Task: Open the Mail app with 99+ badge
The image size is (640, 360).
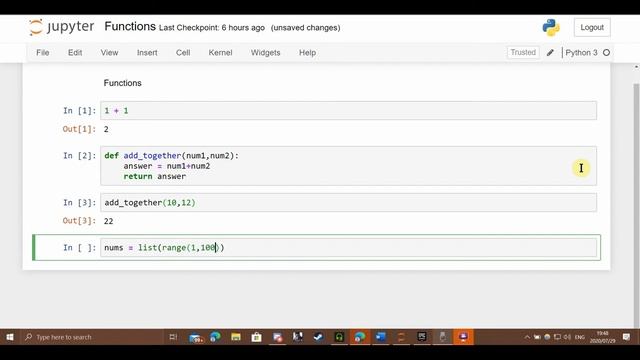Action: (x=196, y=337)
